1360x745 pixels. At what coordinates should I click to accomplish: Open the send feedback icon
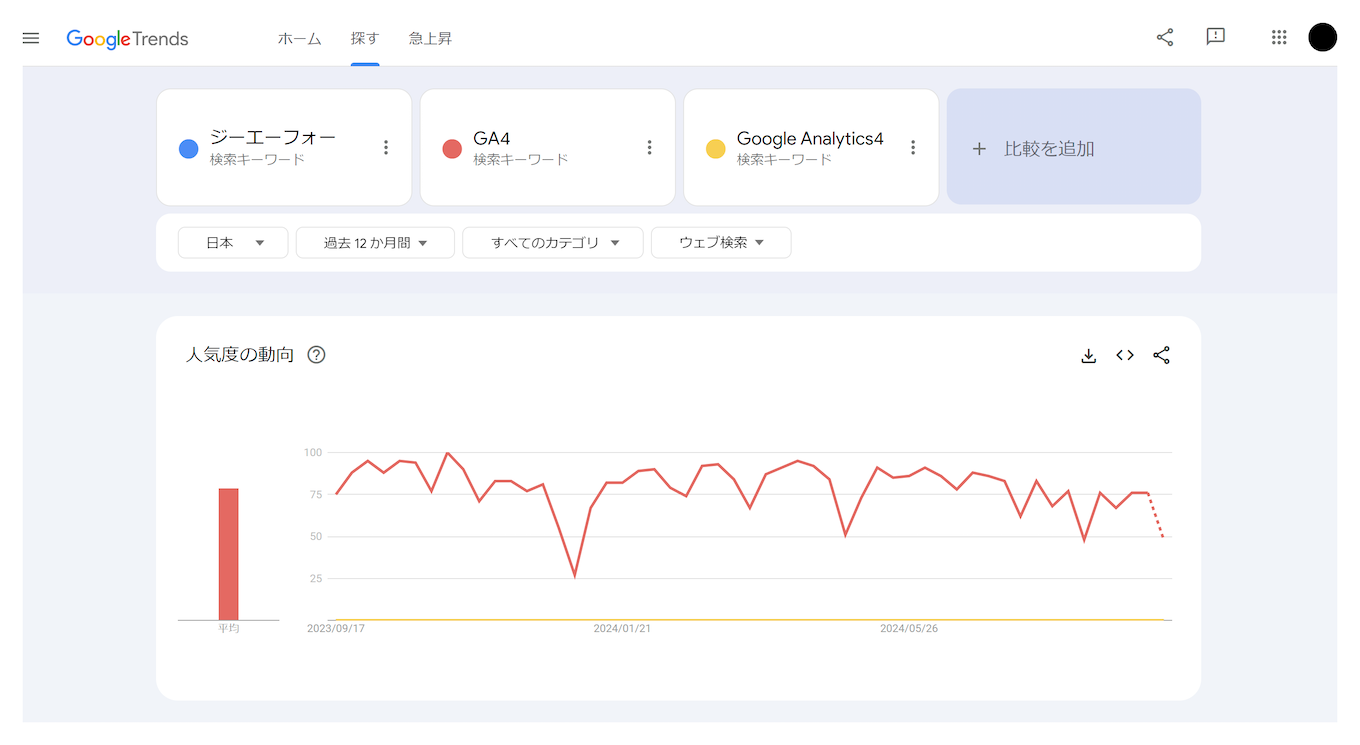point(1216,37)
